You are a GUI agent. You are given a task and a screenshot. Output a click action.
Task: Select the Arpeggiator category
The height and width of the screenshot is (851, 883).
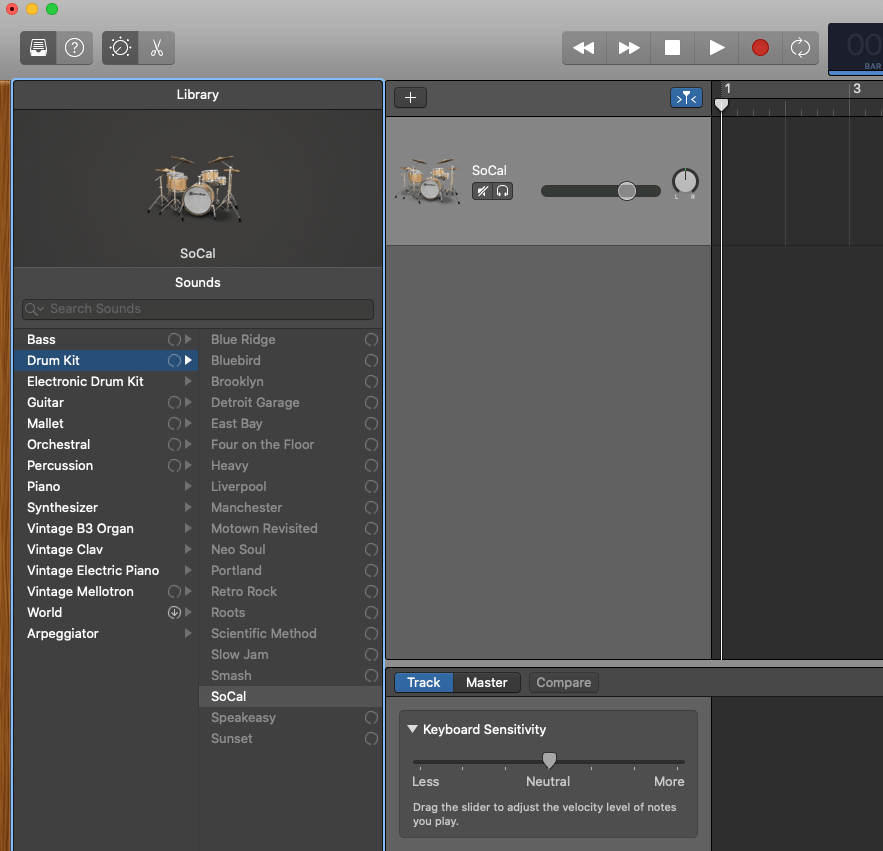(x=106, y=634)
